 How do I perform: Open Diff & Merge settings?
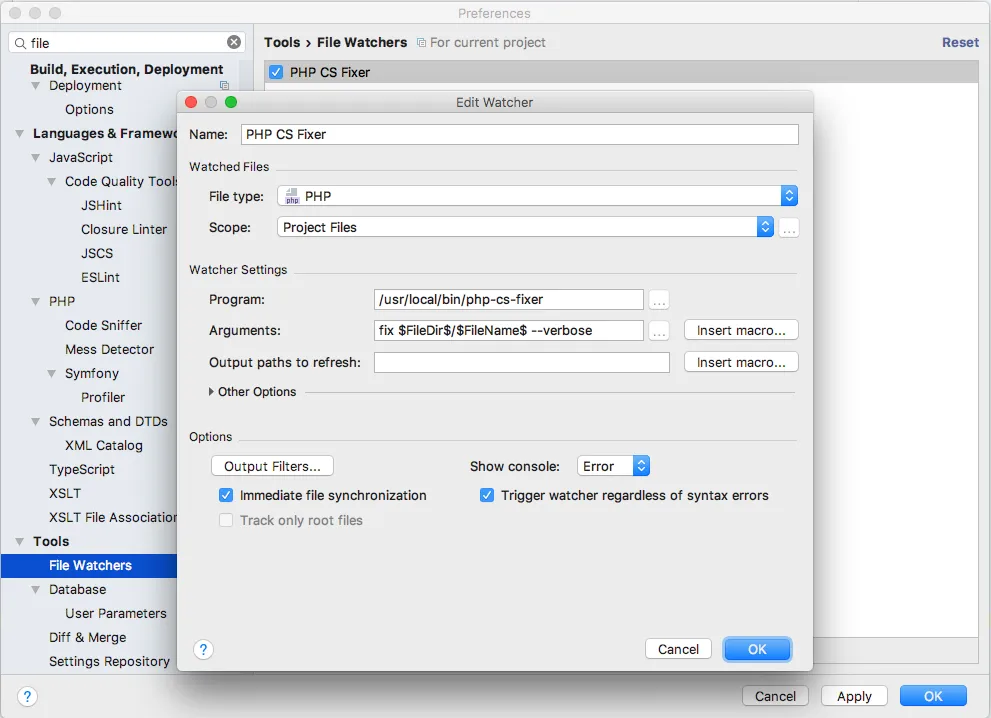tap(87, 638)
